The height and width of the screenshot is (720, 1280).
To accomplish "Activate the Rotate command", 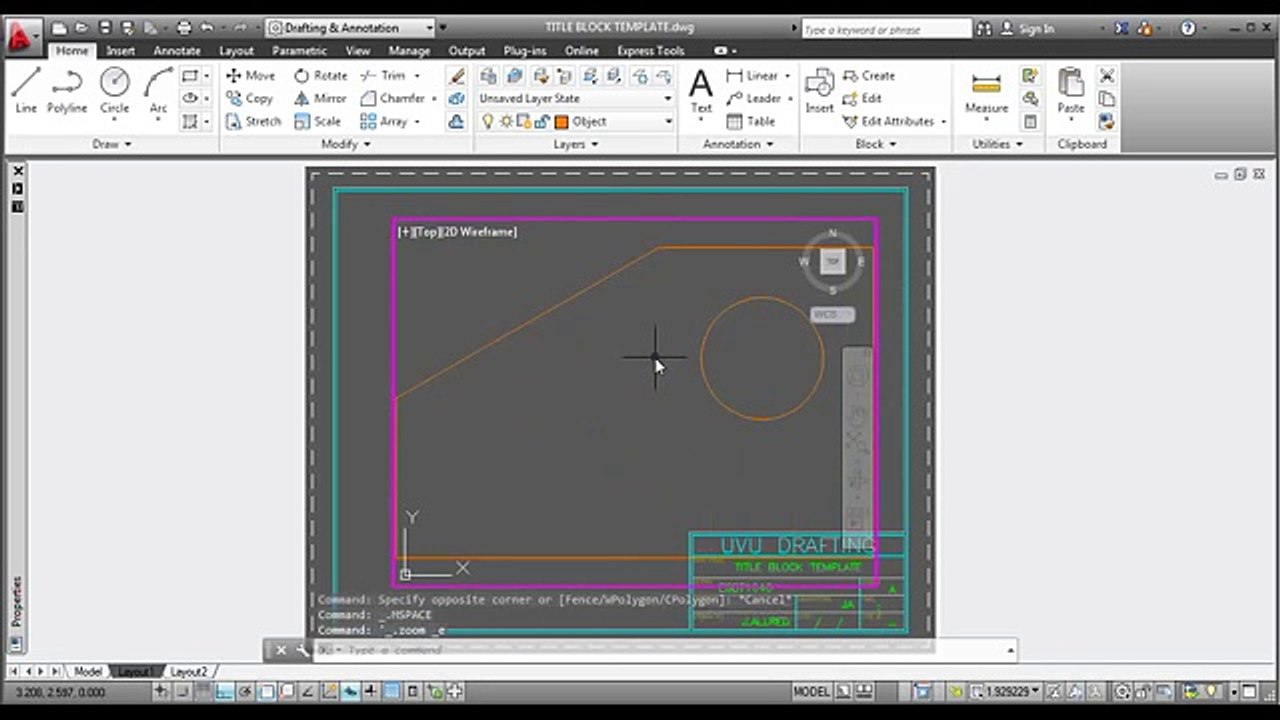I will [x=320, y=75].
